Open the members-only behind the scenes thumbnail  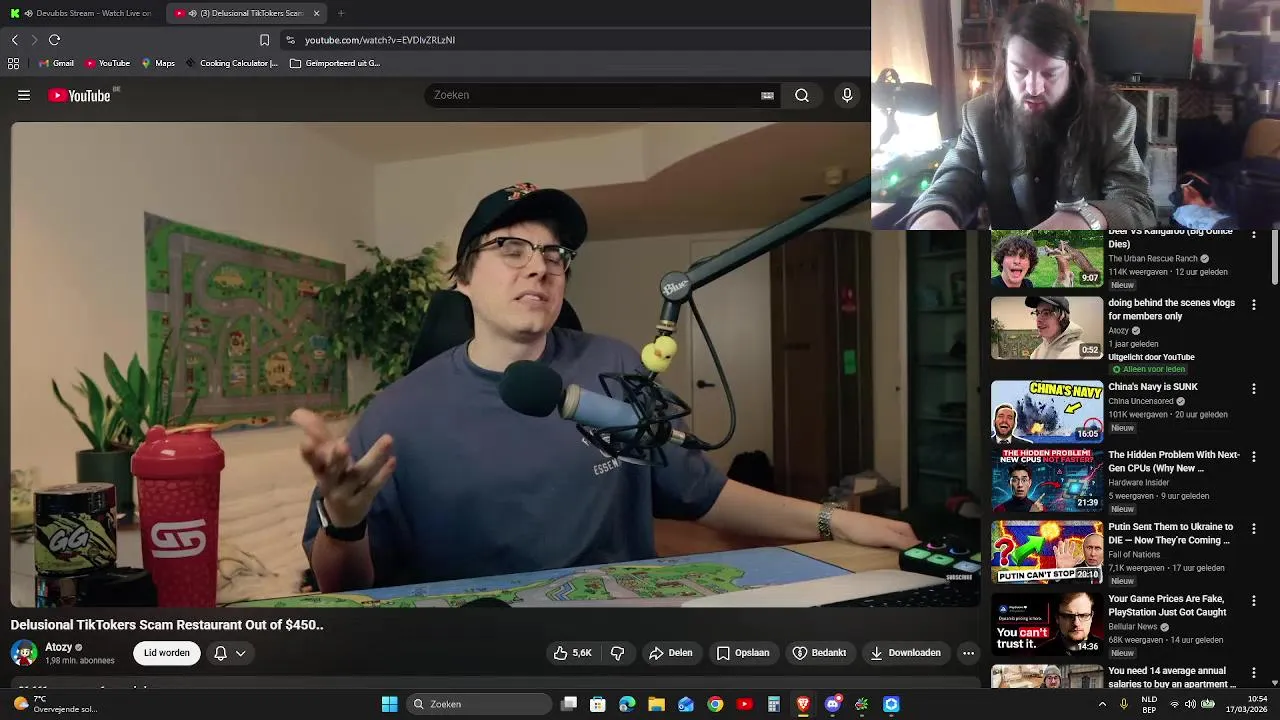click(1047, 328)
